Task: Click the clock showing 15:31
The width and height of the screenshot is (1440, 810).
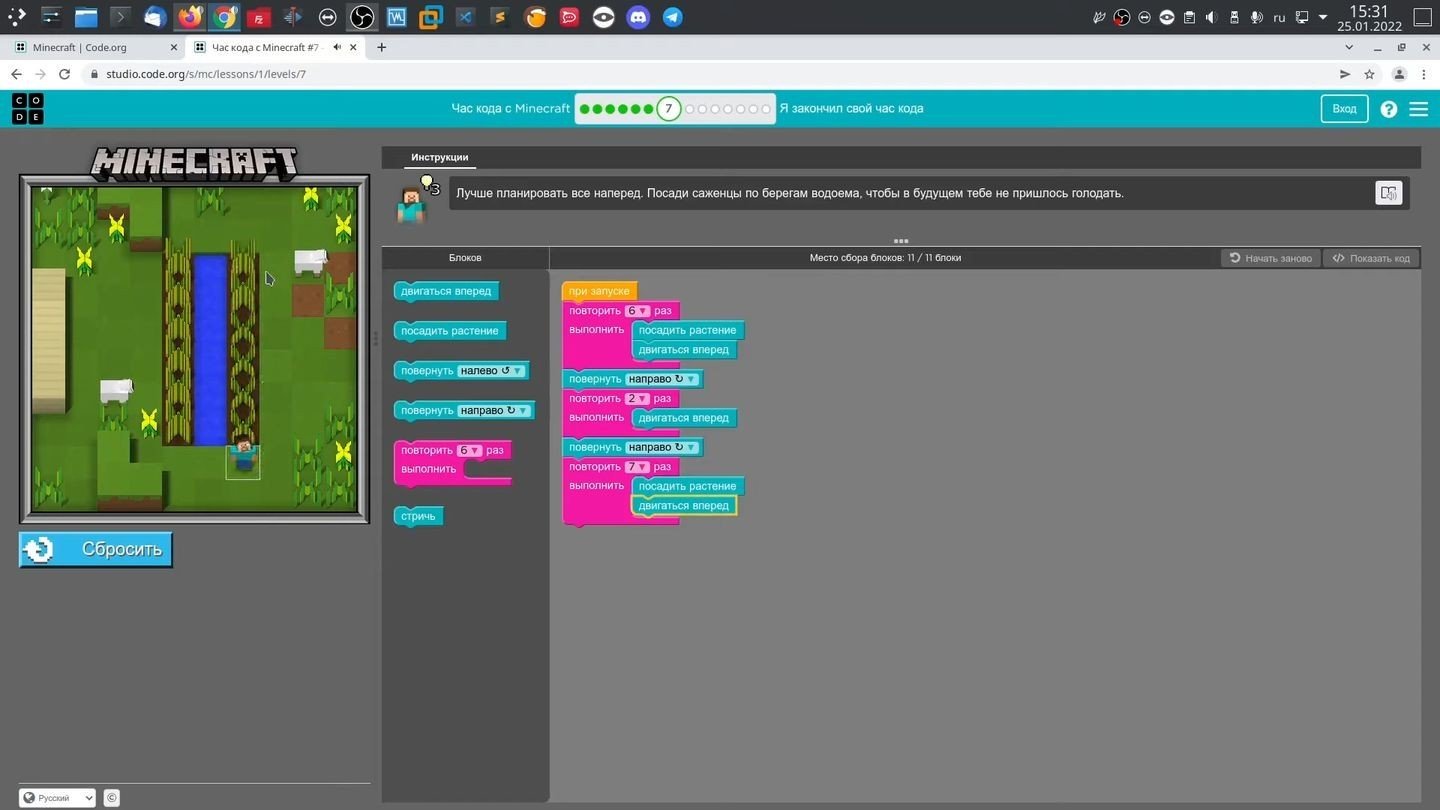Action: [x=1369, y=11]
